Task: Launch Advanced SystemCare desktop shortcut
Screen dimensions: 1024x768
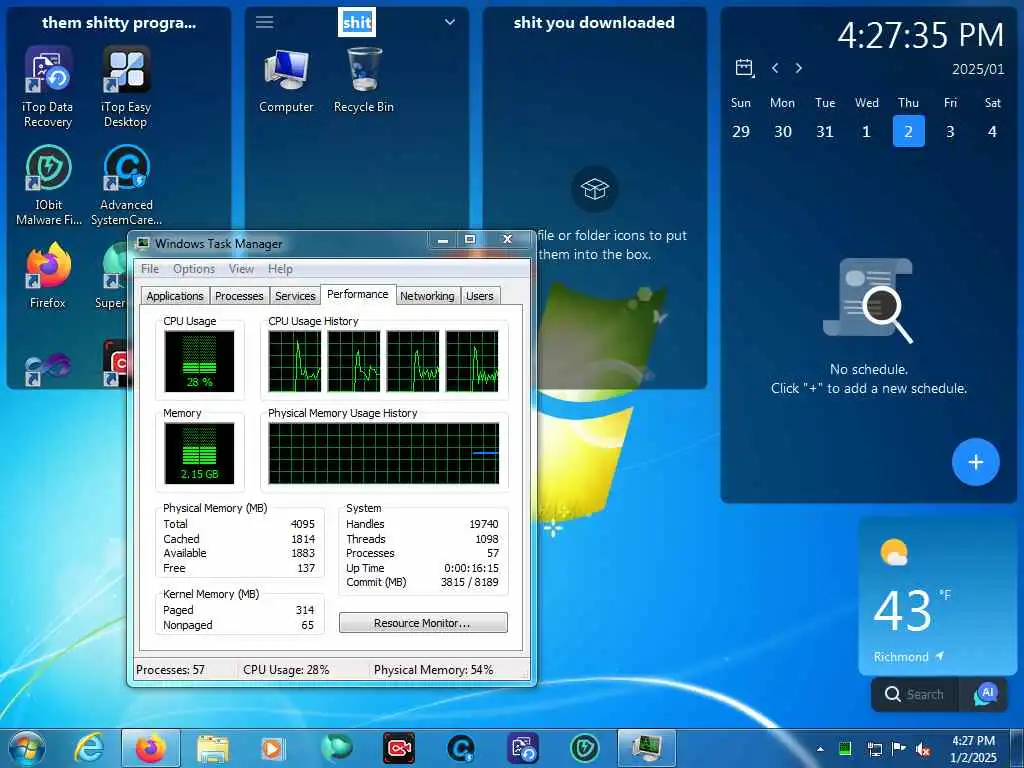Action: [126, 185]
